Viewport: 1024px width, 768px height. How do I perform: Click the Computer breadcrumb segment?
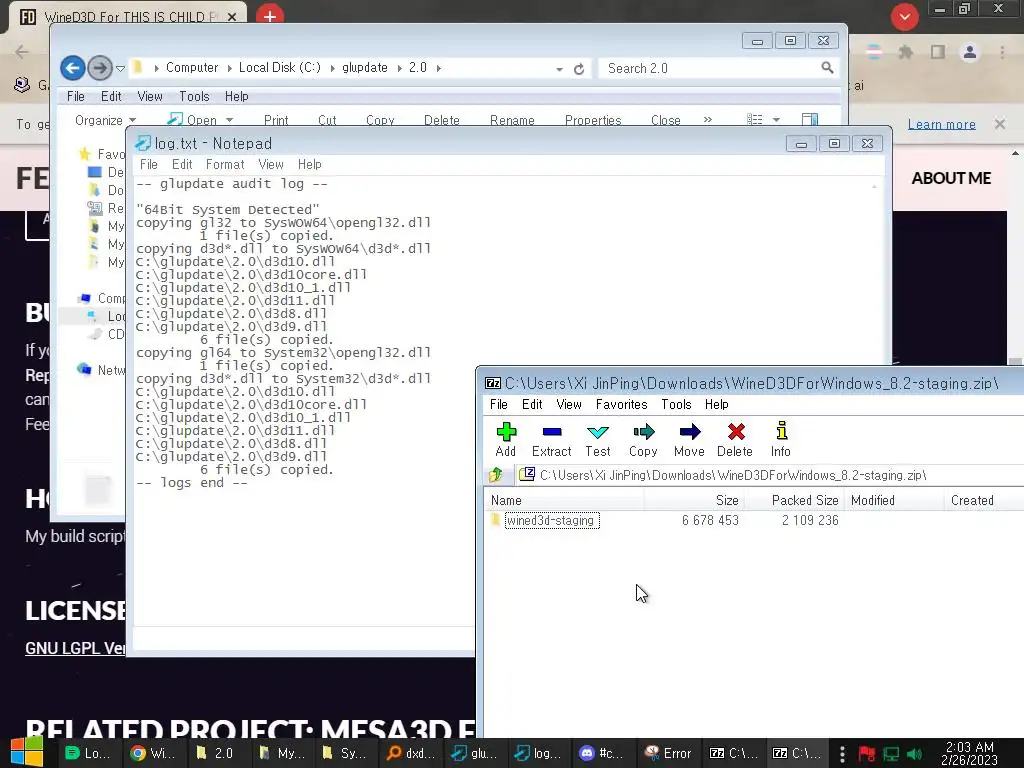point(192,68)
